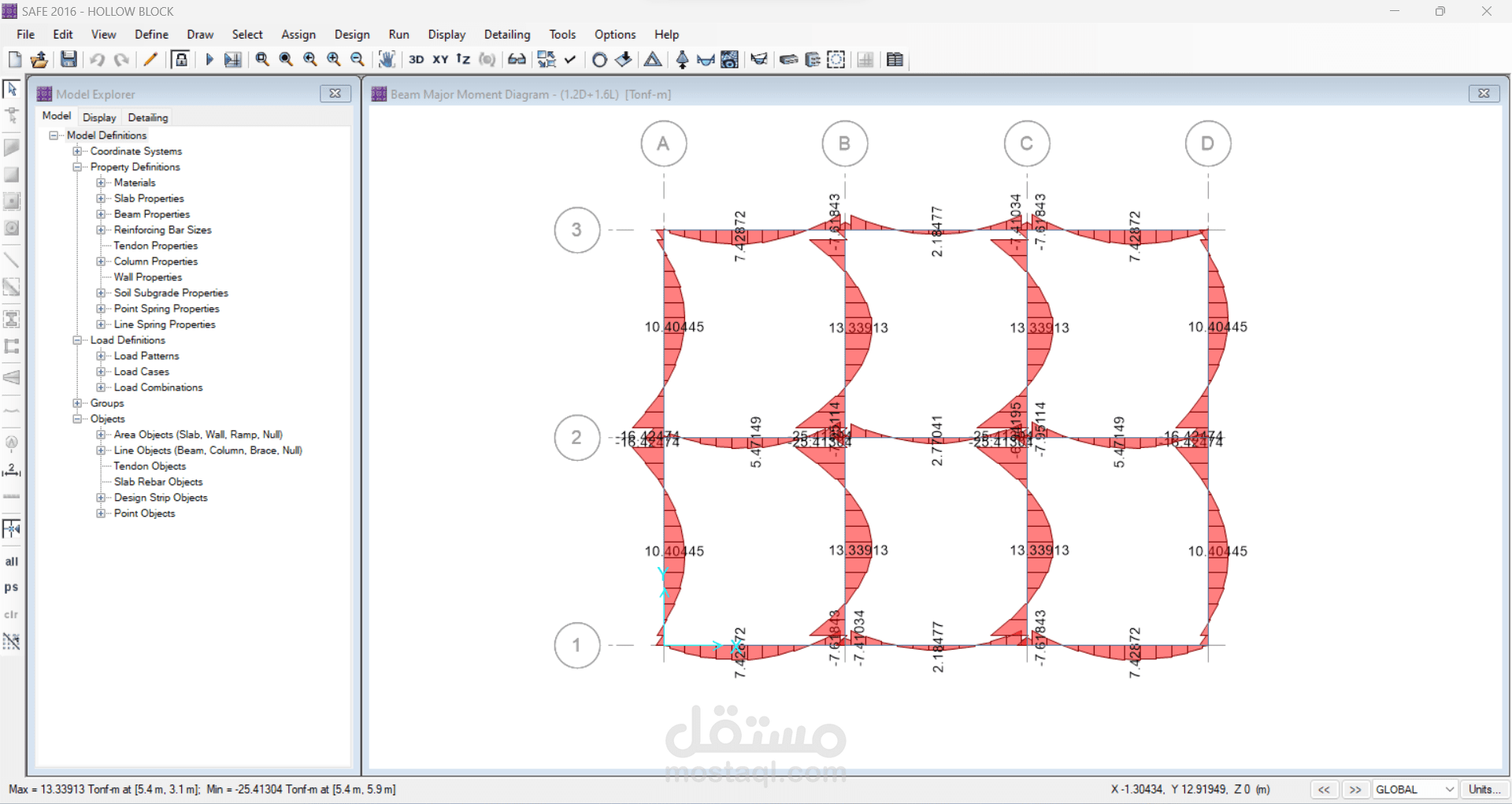Select Tendon Properties tree item

[x=155, y=246]
